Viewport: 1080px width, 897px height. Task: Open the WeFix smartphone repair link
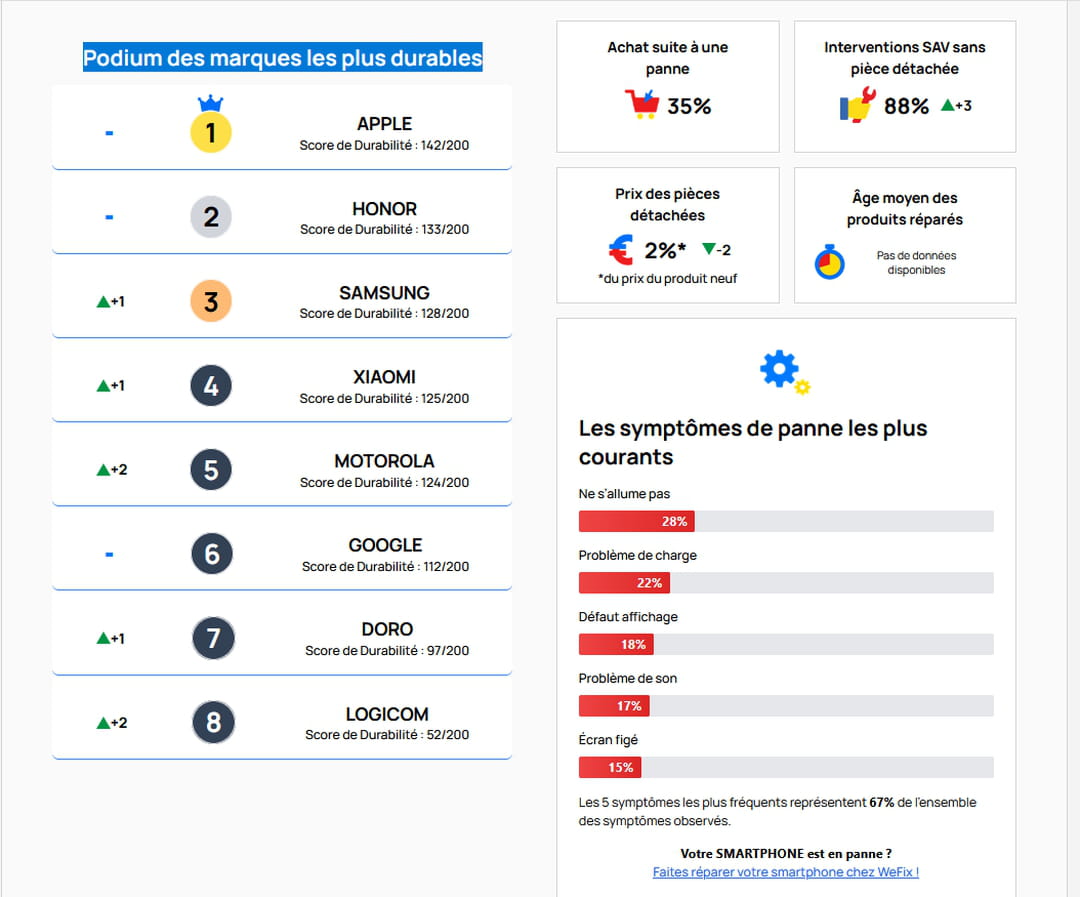click(785, 872)
